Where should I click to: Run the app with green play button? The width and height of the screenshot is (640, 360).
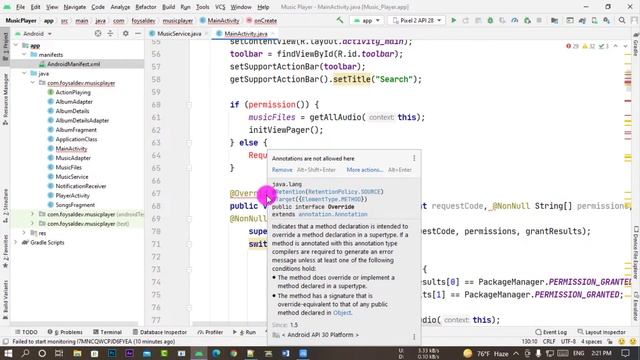coord(453,20)
